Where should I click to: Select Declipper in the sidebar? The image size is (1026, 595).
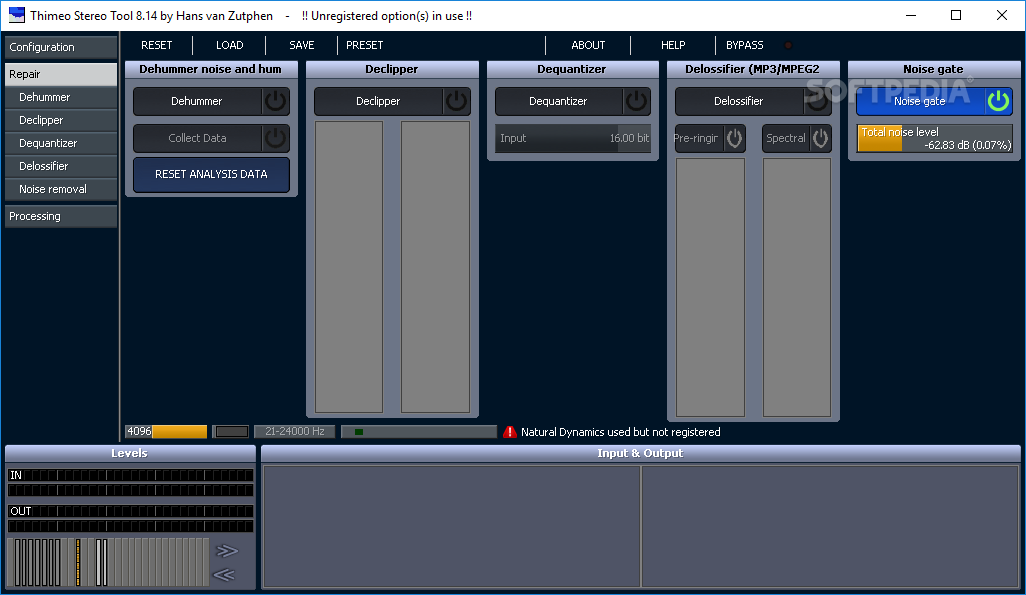click(x=61, y=120)
